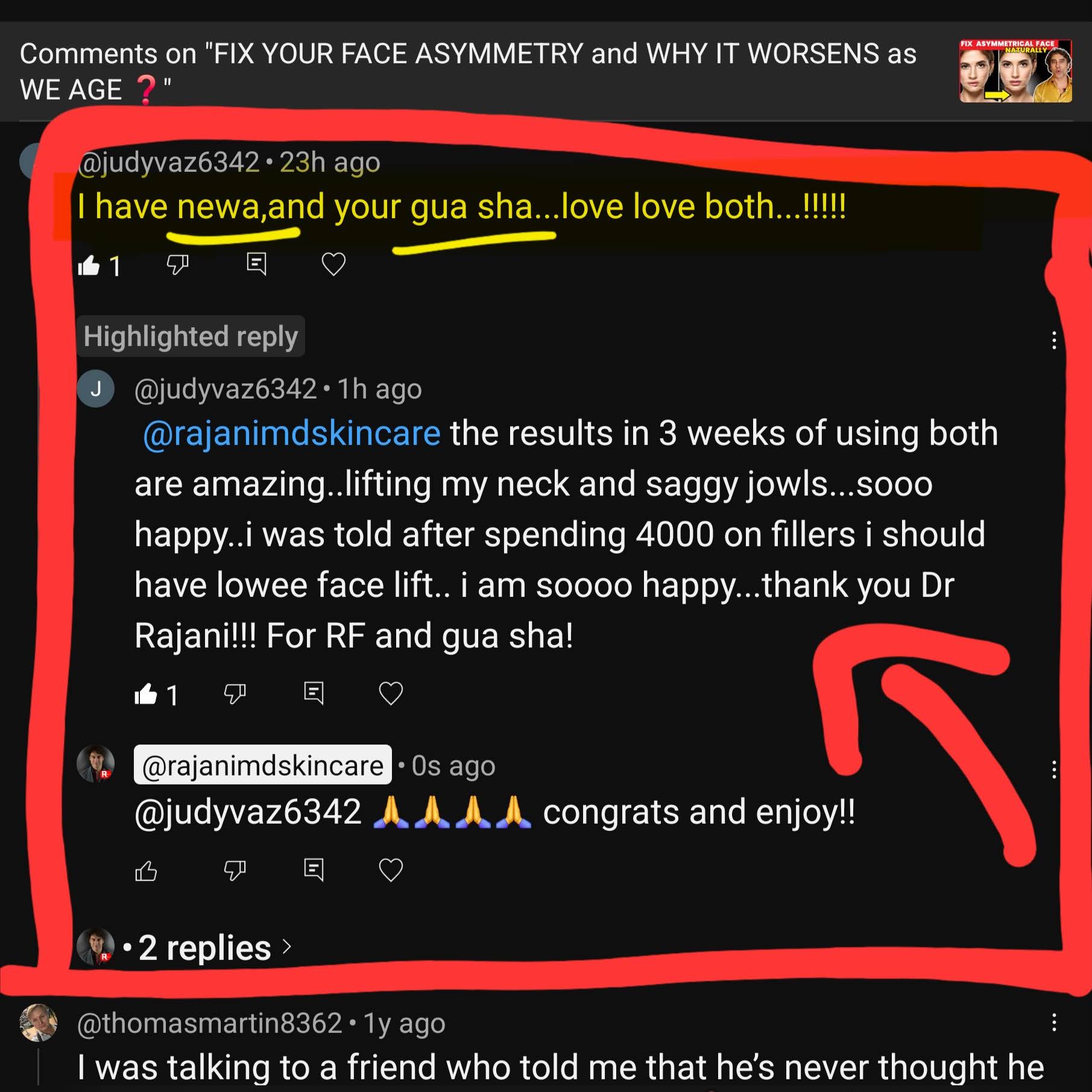Image resolution: width=1092 pixels, height=1092 pixels.
Task: Heart the highlighted reply from judyvaz6342
Action: [391, 693]
